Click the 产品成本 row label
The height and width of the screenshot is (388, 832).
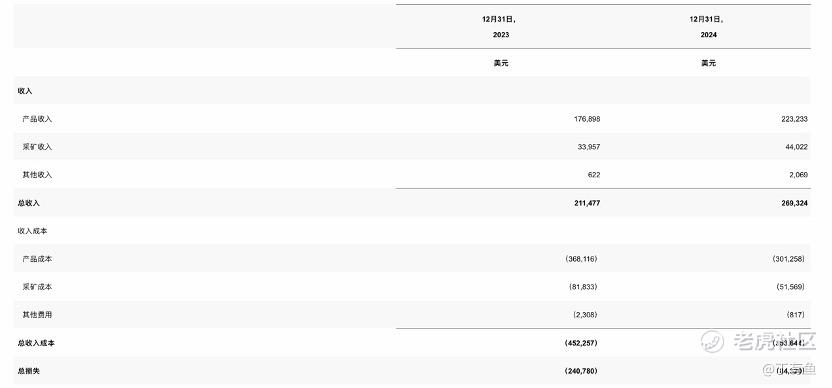coord(37,259)
